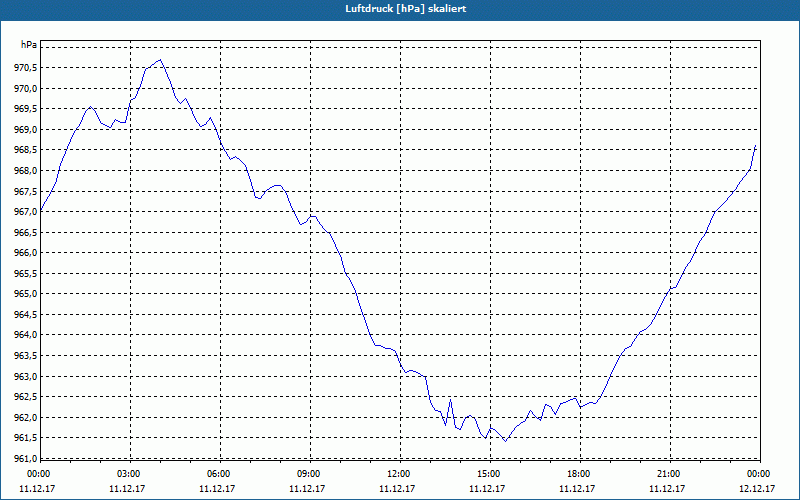The image size is (800, 500).
Task: Click the 961,5 y-axis value
Action: pos(24,438)
